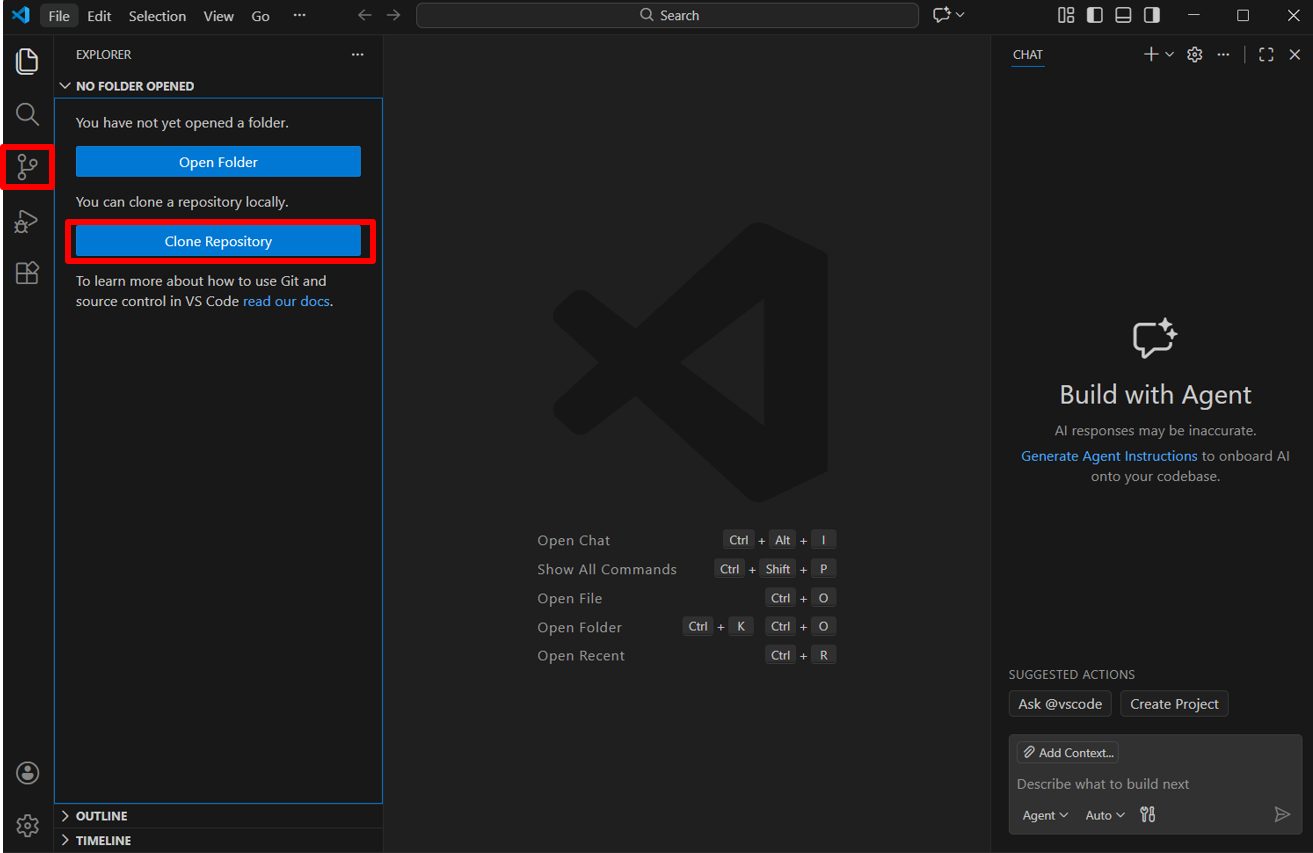This screenshot has width=1313, height=853.
Task: Open the Run and Debug view
Action: coord(27,221)
